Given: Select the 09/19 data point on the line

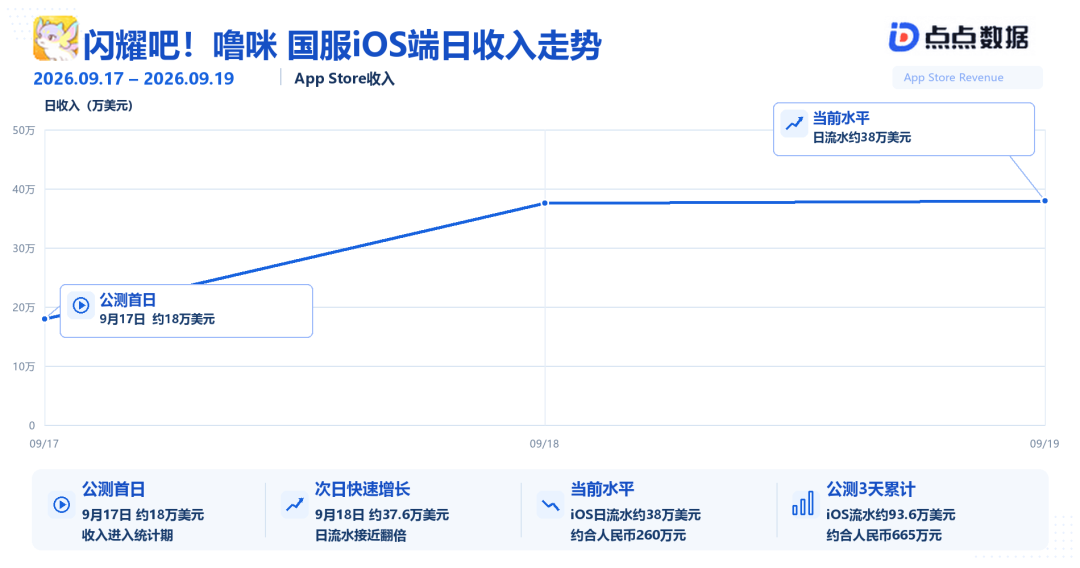Looking at the screenshot, I should tap(1045, 201).
